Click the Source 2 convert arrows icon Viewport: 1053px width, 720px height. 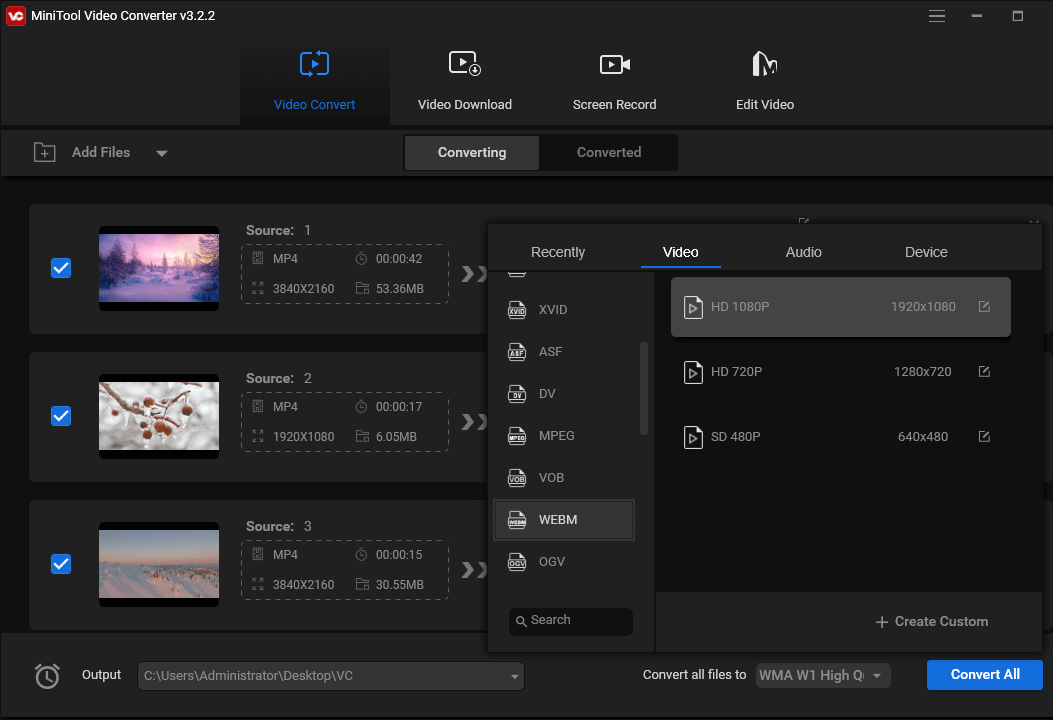[474, 422]
